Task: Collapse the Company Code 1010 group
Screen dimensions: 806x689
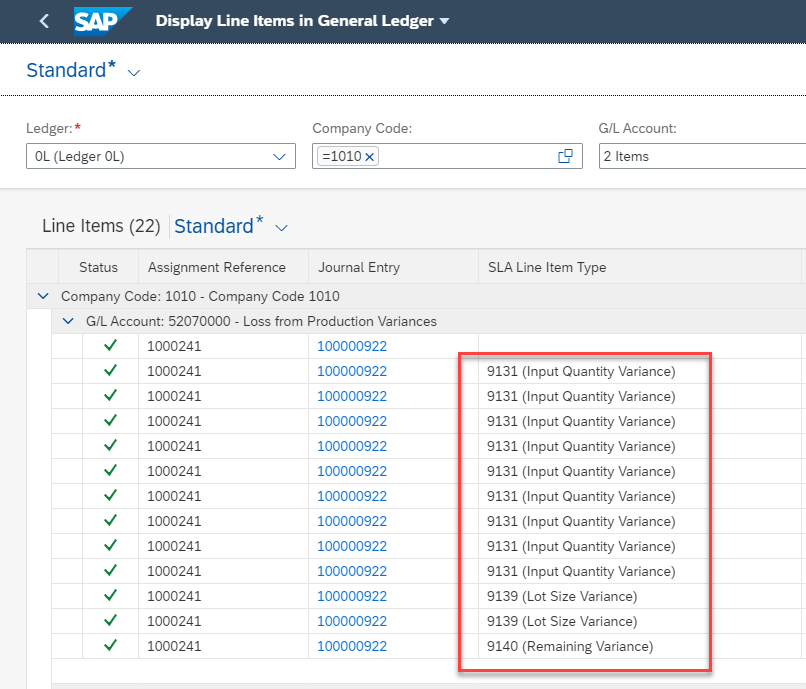Action: tap(43, 296)
